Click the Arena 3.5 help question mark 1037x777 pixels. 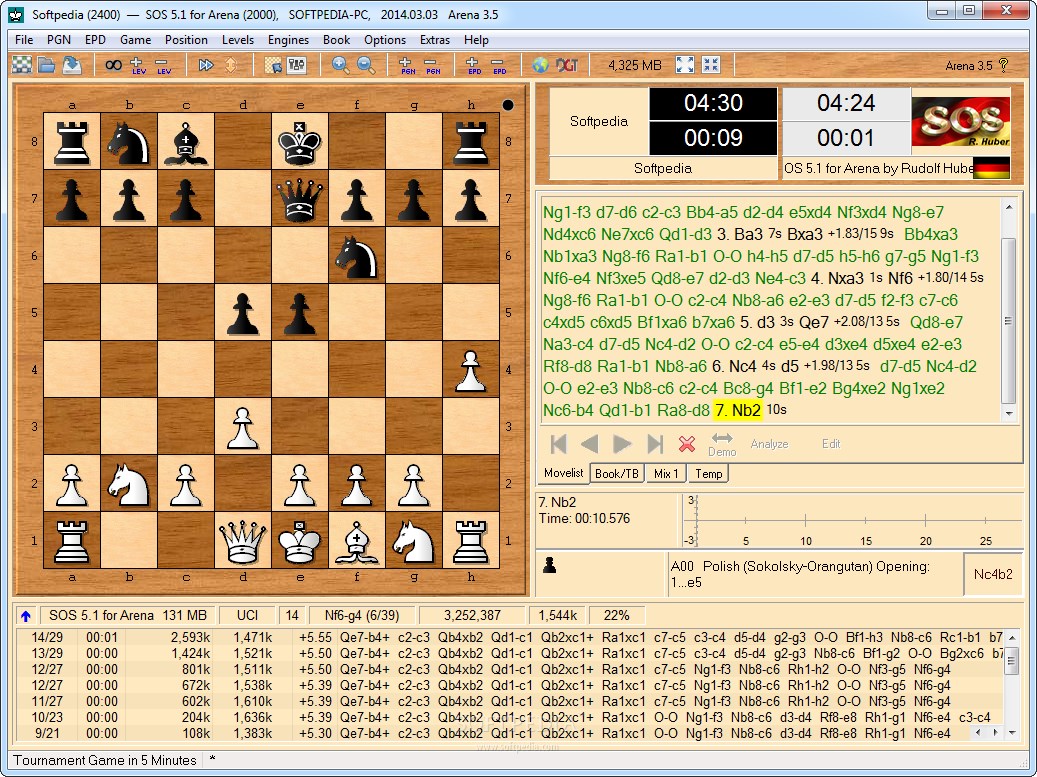pos(1003,65)
